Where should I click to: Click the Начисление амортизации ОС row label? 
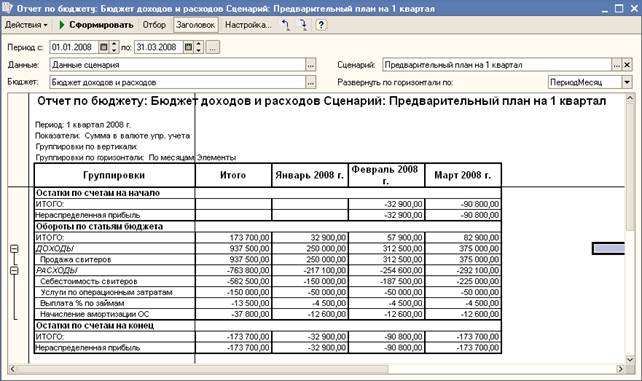coord(95,314)
